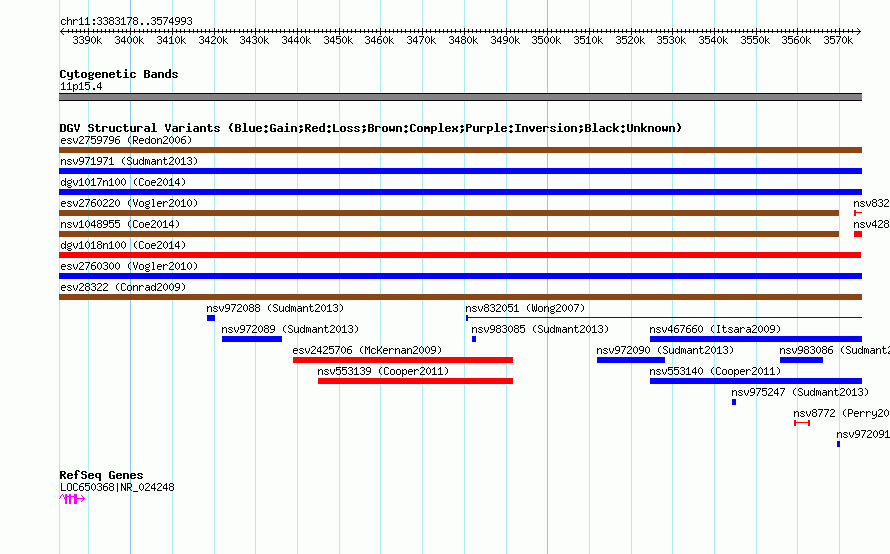Viewport: 890px width, 554px height.
Task: Click nsv1048955 (Coe2014) brown bar
Action: 449,234
